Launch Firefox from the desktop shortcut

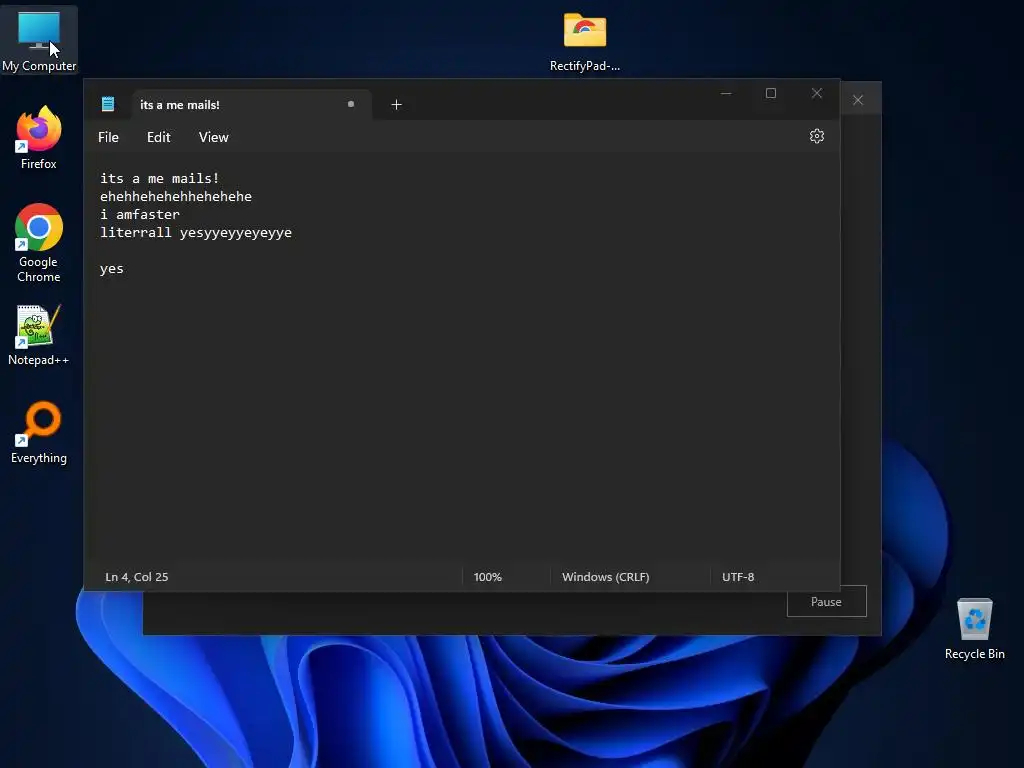point(39,138)
